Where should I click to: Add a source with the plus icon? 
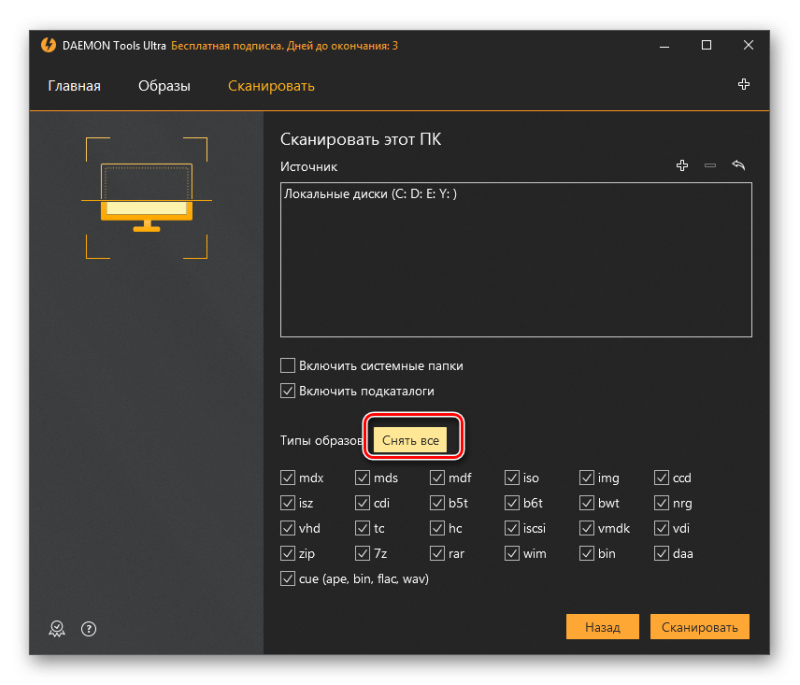(x=682, y=165)
